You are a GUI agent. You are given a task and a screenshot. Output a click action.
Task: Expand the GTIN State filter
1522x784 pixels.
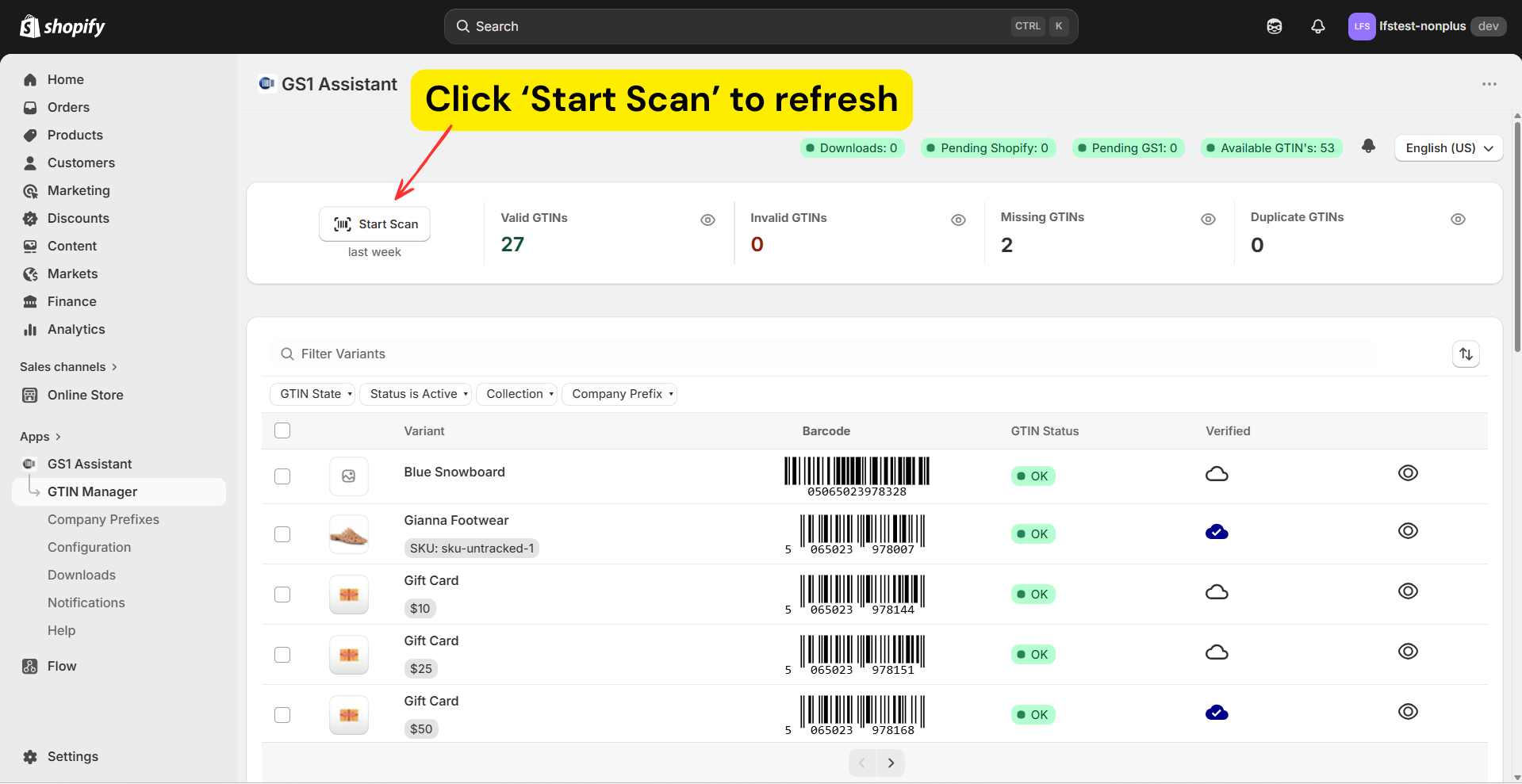pos(312,394)
